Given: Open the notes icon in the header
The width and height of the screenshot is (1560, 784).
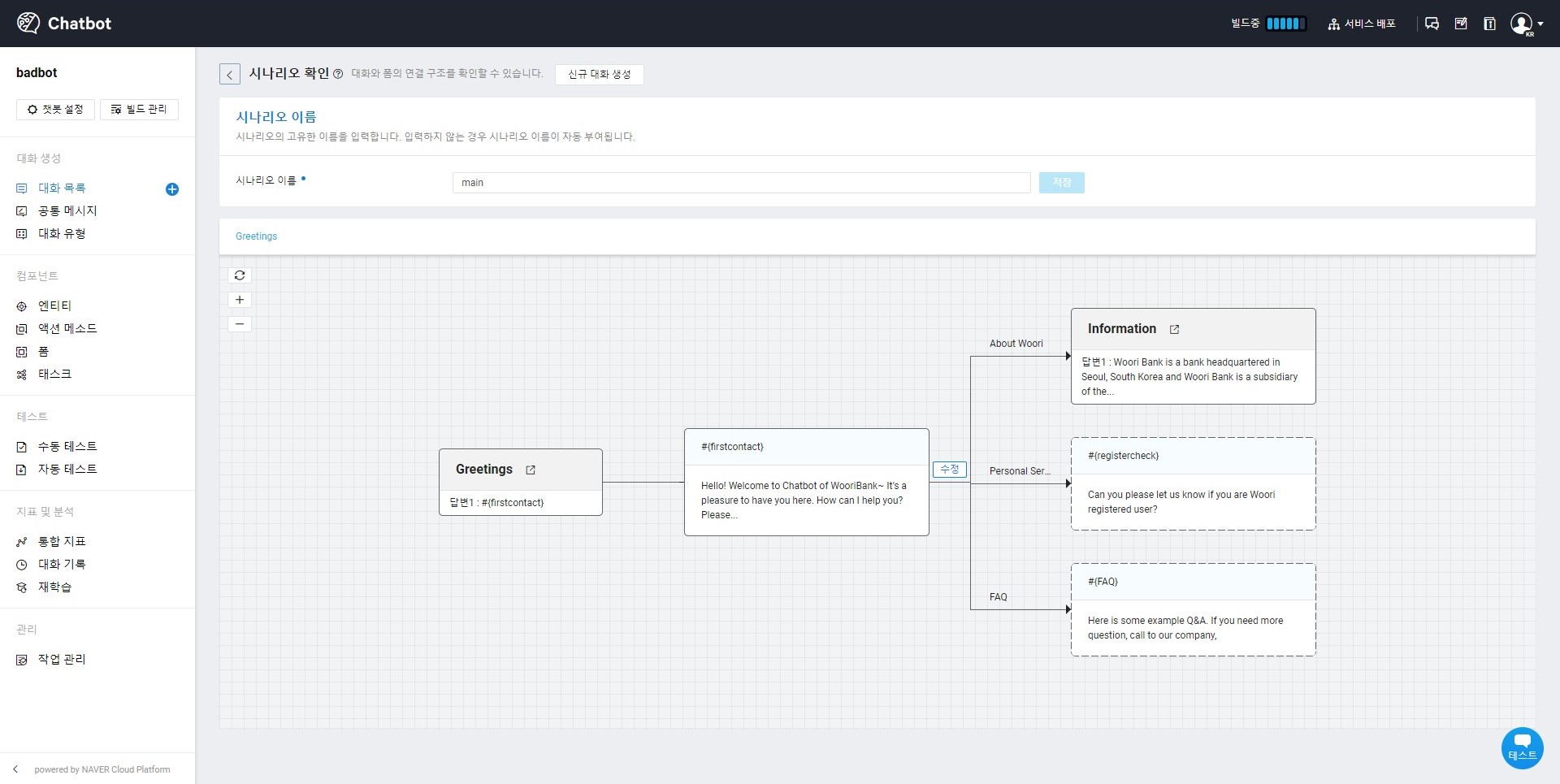Looking at the screenshot, I should (1461, 24).
